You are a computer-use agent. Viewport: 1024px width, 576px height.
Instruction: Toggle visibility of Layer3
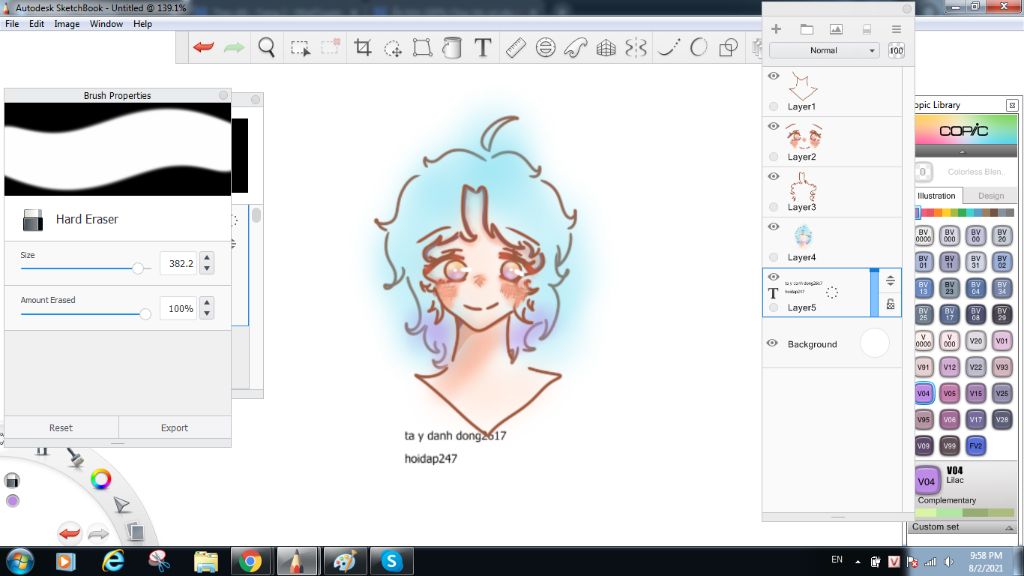pyautogui.click(x=773, y=176)
